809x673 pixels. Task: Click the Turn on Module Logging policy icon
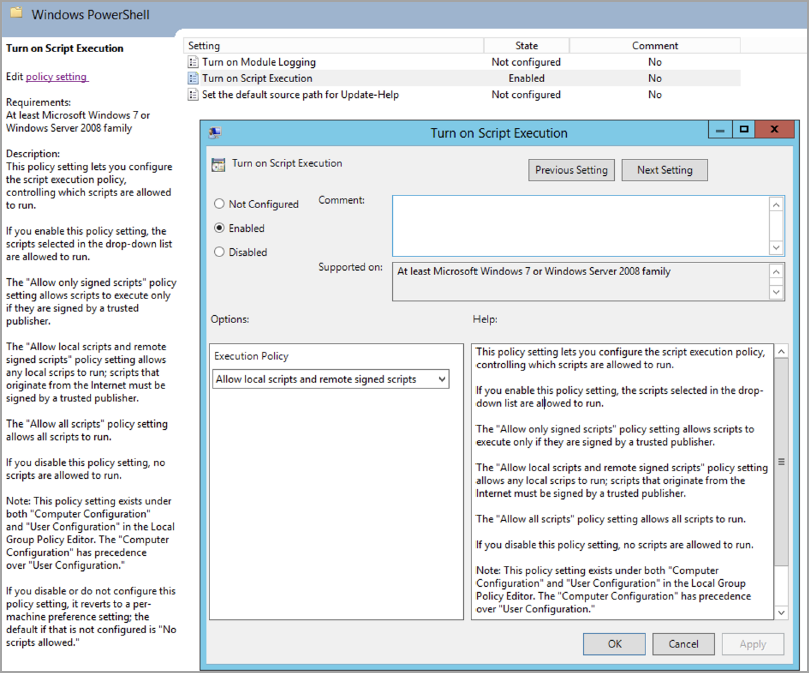tap(193, 62)
